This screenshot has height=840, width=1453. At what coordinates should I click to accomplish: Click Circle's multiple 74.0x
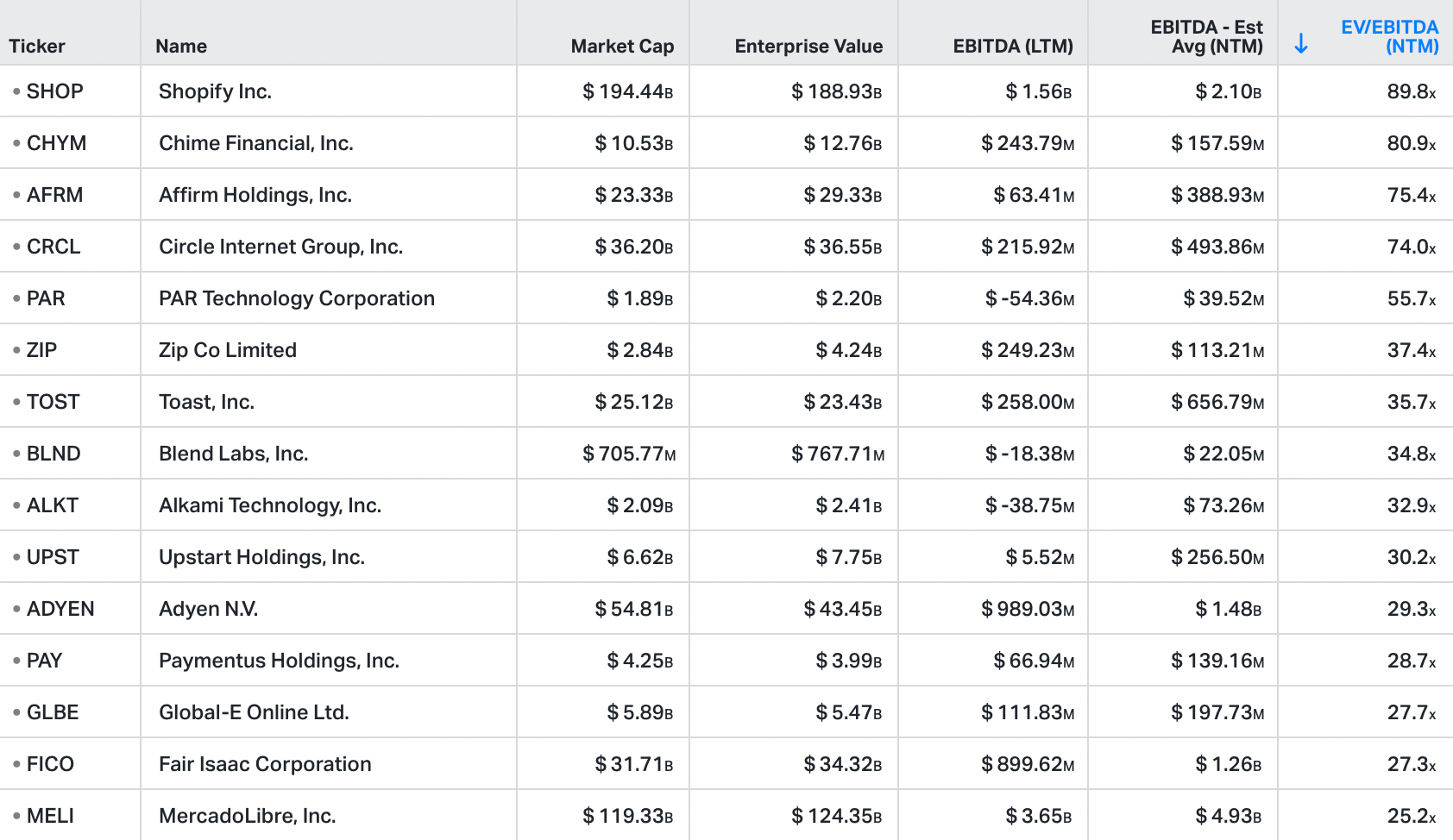[1412, 247]
